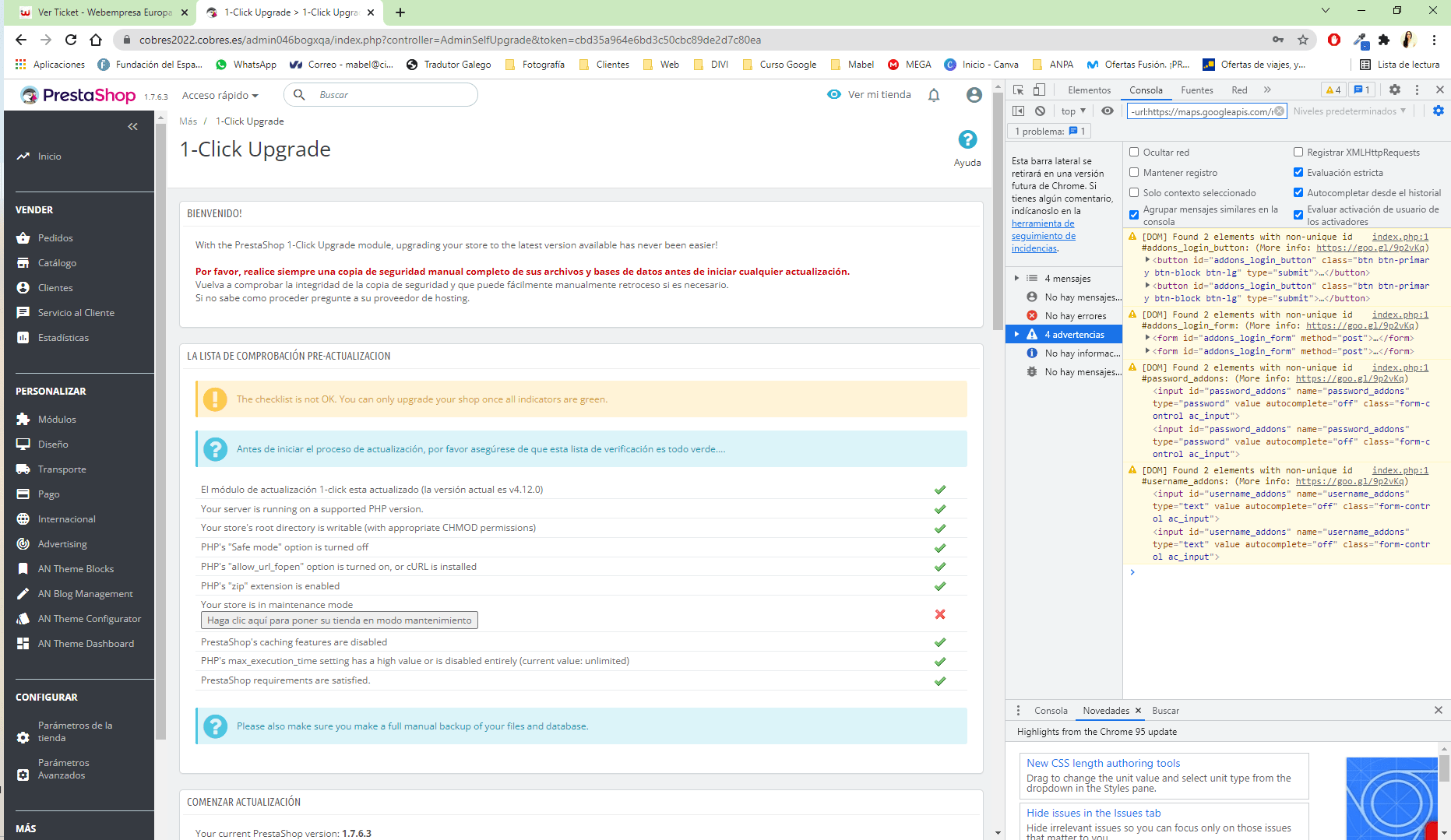Switch to the Fuentes tab
This screenshot has width=1451, height=840.
point(1196,90)
